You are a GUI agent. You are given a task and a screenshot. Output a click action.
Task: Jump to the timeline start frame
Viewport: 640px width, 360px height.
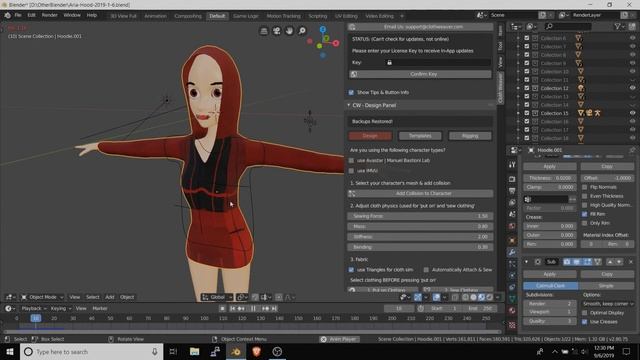pos(233,309)
